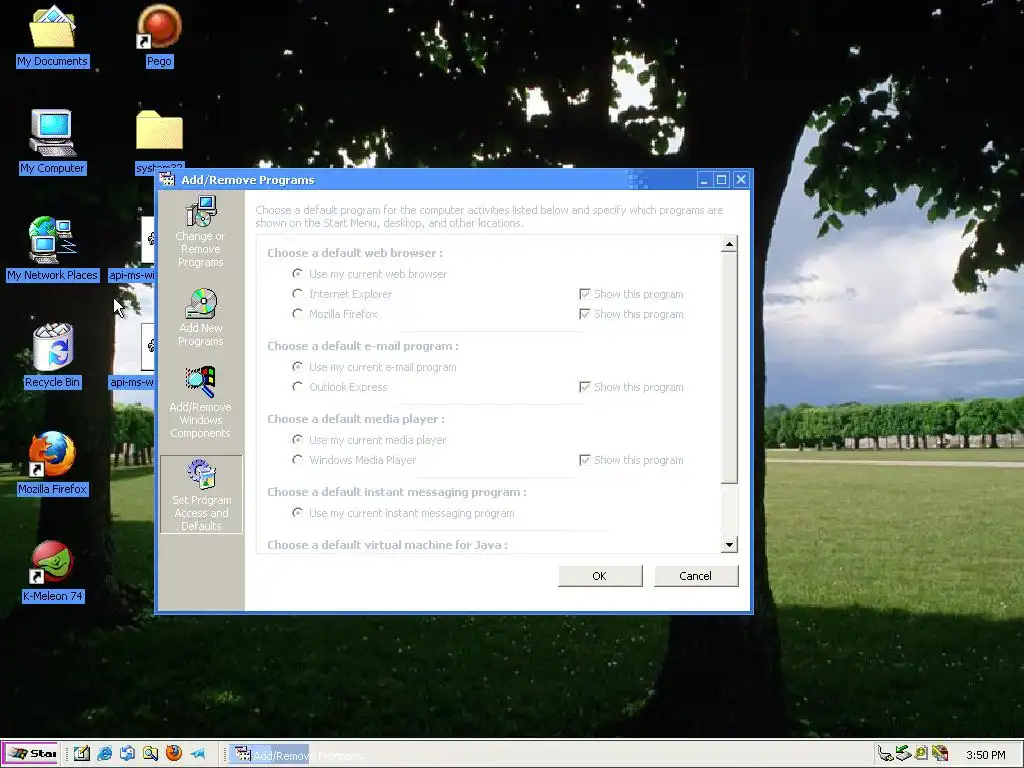The height and width of the screenshot is (768, 1024).
Task: Click Add/Remove Programs taskbar button
Action: (x=269, y=754)
